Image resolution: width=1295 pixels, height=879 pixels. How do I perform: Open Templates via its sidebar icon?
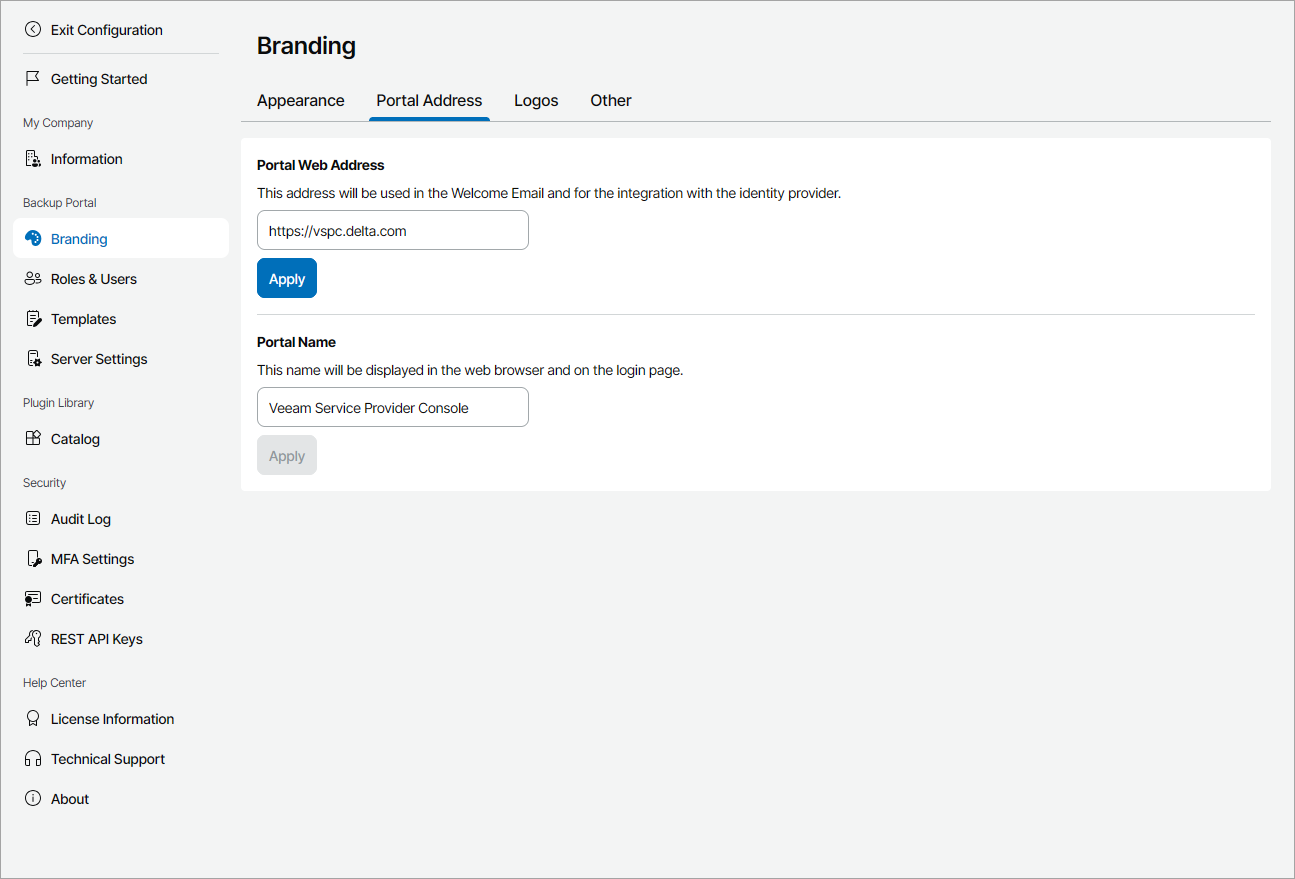click(x=33, y=318)
